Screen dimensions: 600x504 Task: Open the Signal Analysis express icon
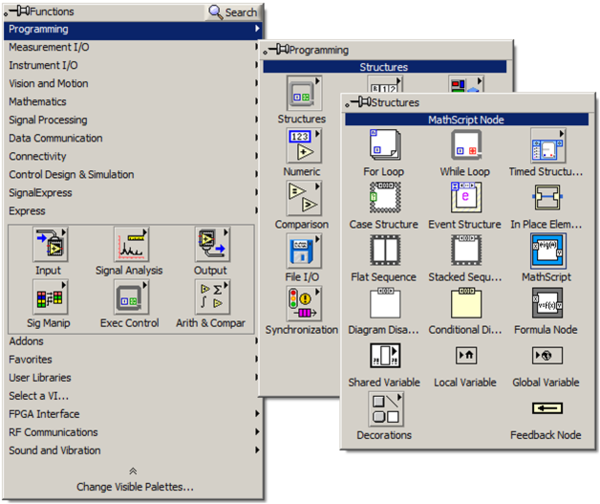click(131, 245)
